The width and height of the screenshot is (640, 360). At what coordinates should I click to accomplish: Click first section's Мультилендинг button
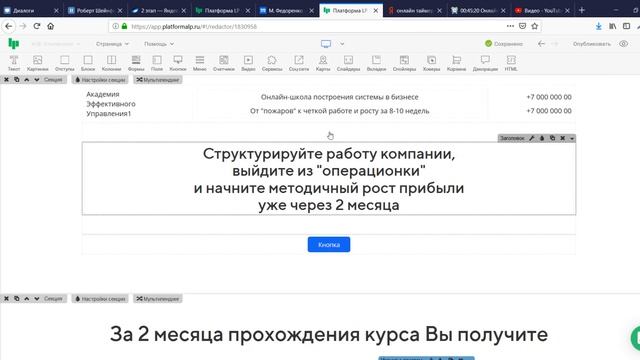pos(158,80)
